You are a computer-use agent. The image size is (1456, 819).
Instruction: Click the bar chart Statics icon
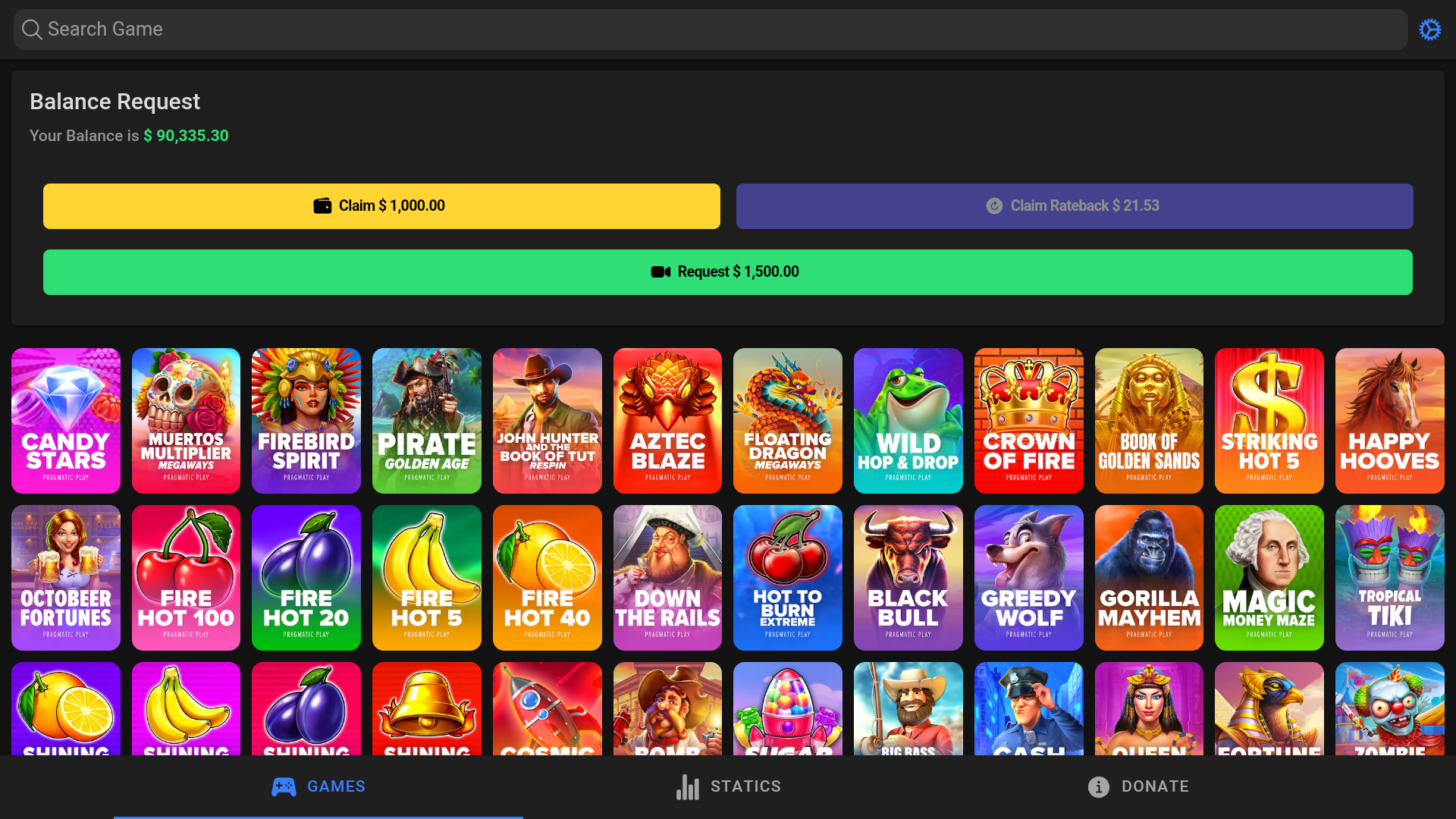click(x=688, y=786)
